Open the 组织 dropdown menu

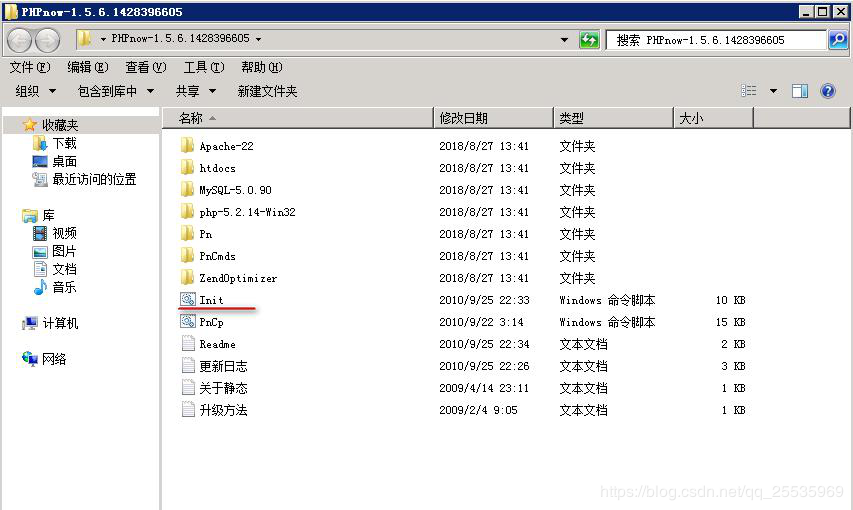pos(35,91)
